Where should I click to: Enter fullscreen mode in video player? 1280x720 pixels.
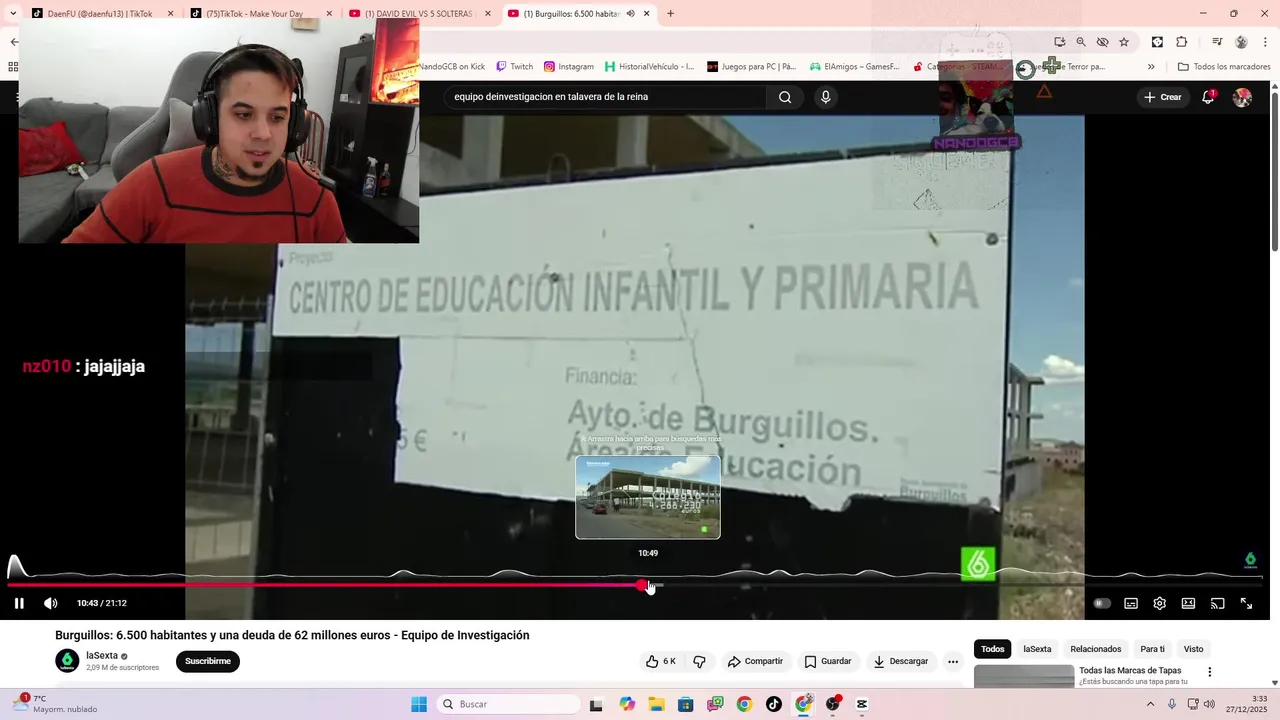(x=1246, y=603)
